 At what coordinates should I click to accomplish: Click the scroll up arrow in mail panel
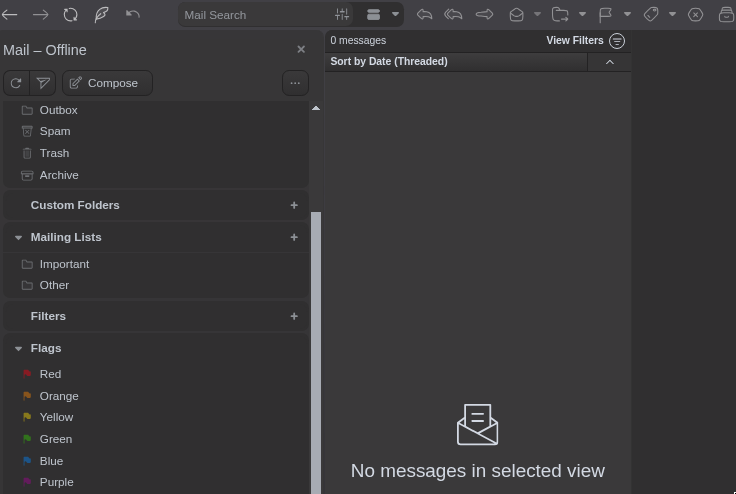coord(316,108)
